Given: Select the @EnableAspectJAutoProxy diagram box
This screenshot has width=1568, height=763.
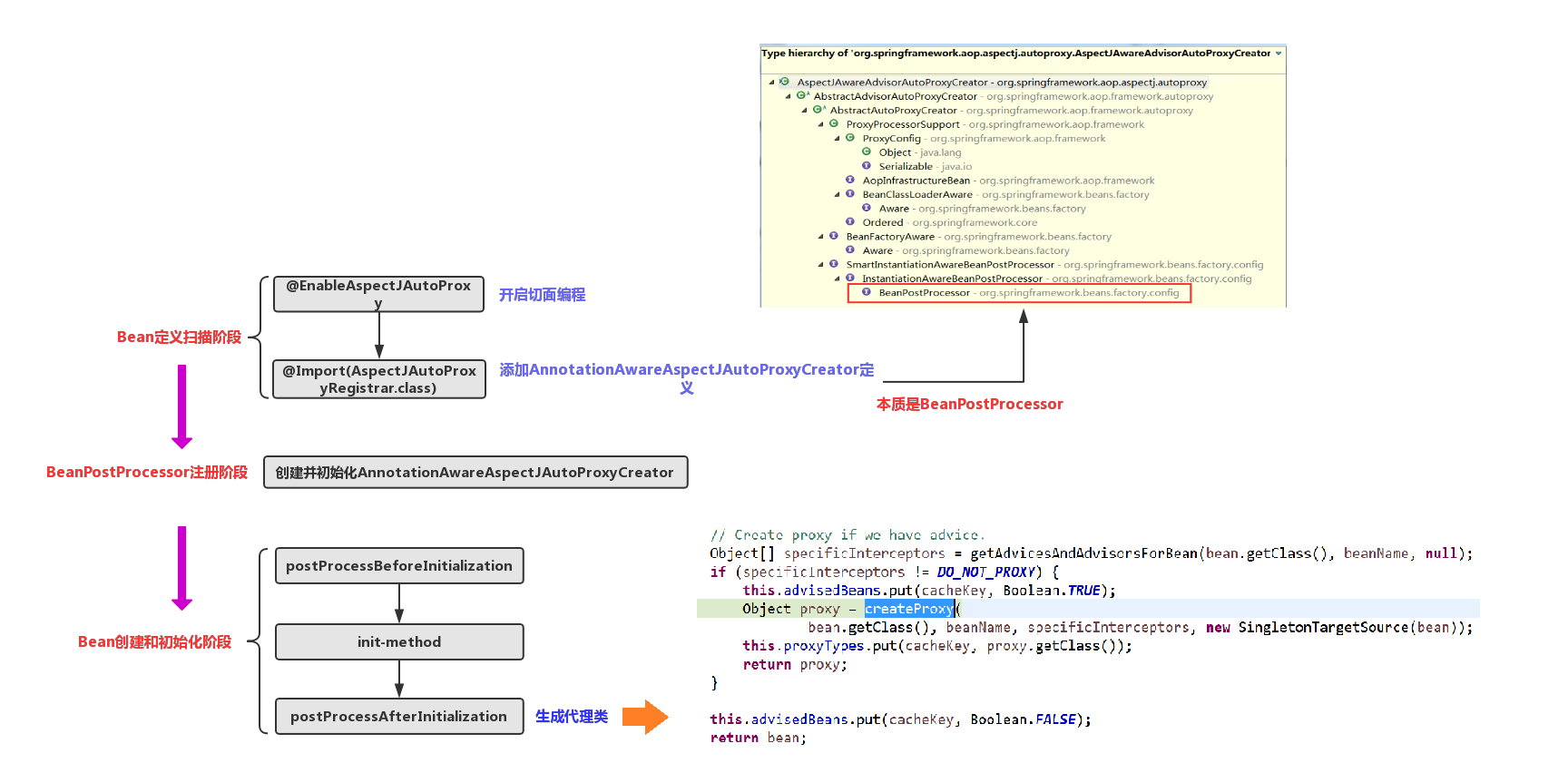Looking at the screenshot, I should (x=378, y=294).
